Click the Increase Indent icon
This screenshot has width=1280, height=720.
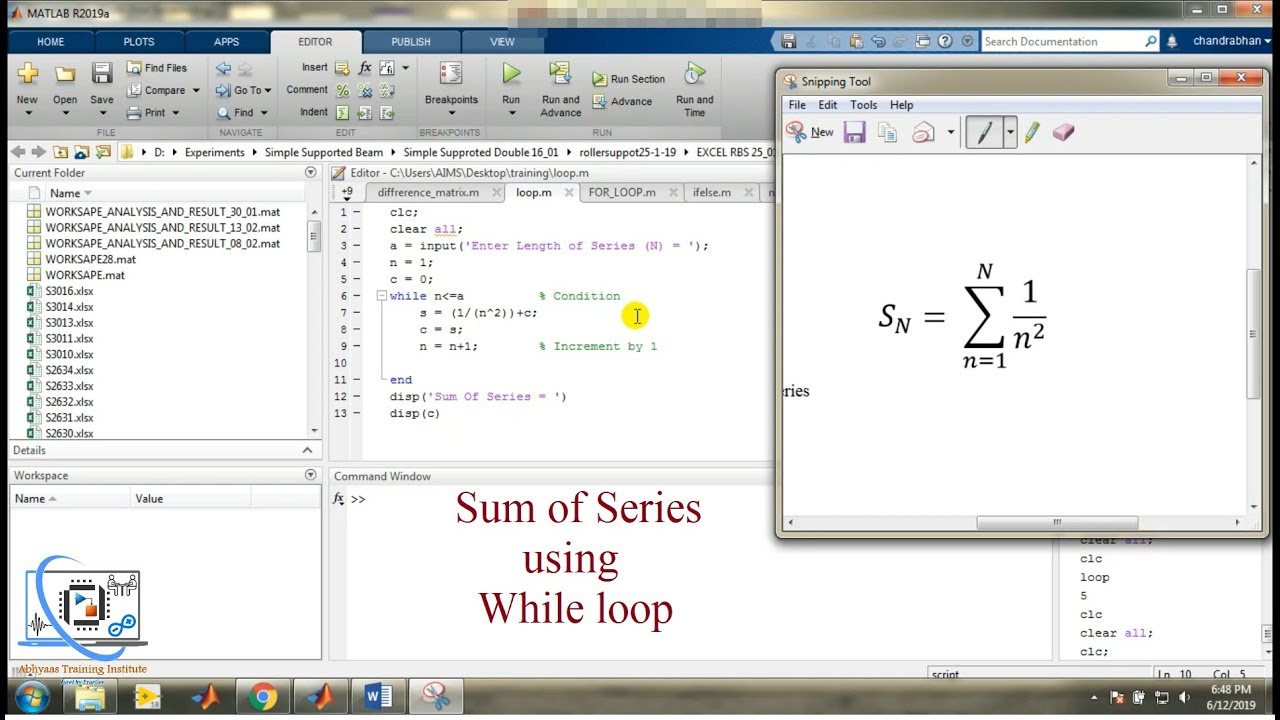(x=365, y=113)
